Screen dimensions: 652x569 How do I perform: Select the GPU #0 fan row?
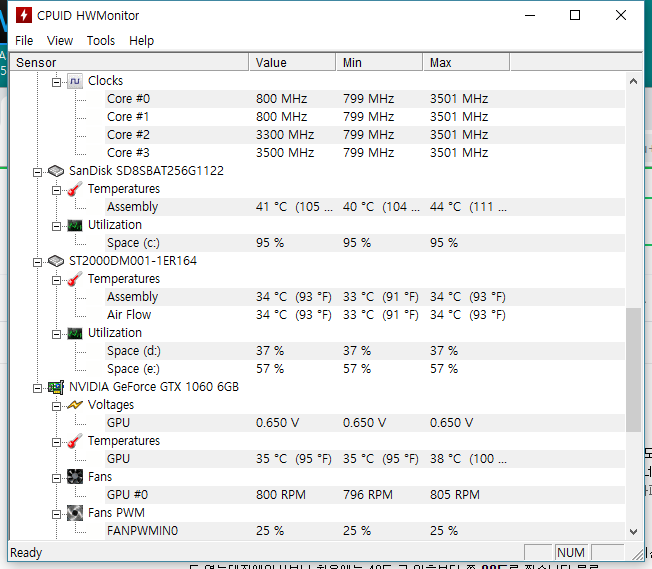pos(365,495)
